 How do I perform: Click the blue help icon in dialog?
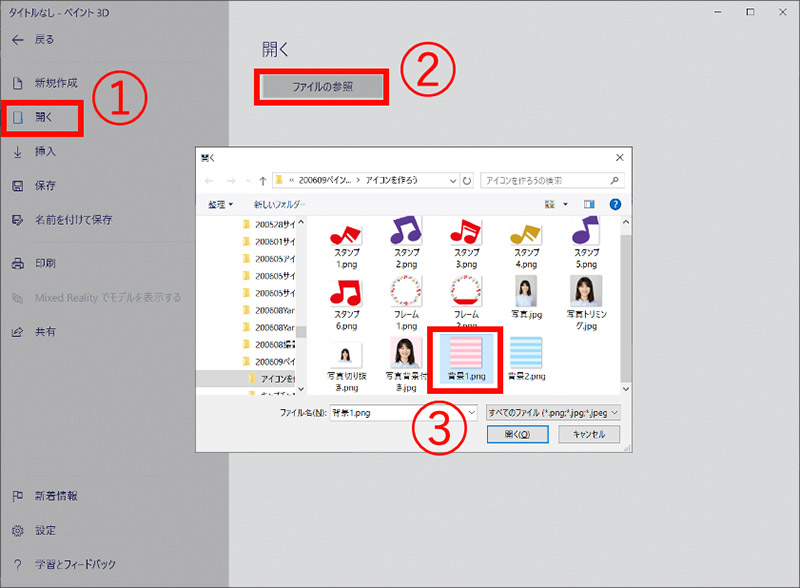click(615, 204)
